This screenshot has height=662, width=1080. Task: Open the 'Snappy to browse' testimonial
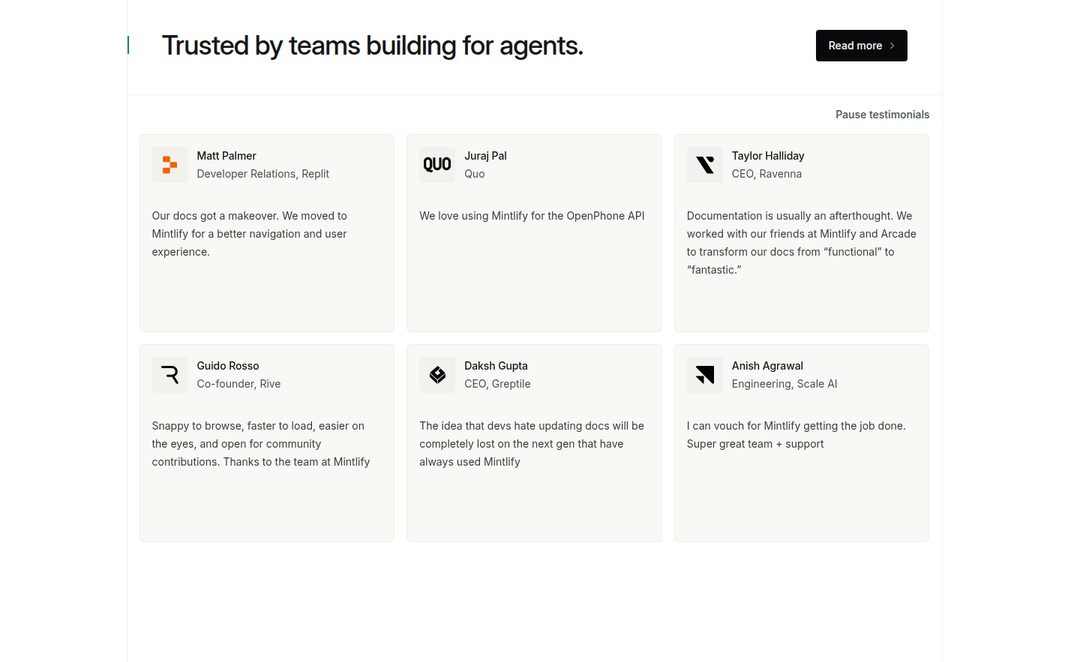(x=260, y=444)
